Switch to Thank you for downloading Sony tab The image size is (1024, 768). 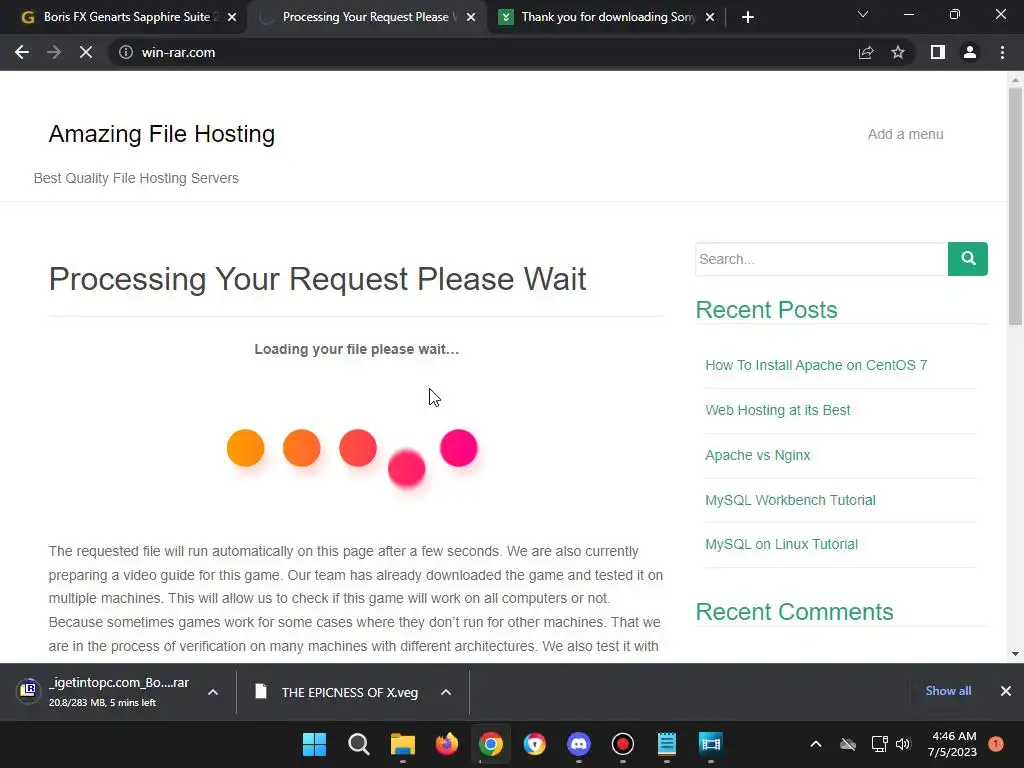point(607,17)
